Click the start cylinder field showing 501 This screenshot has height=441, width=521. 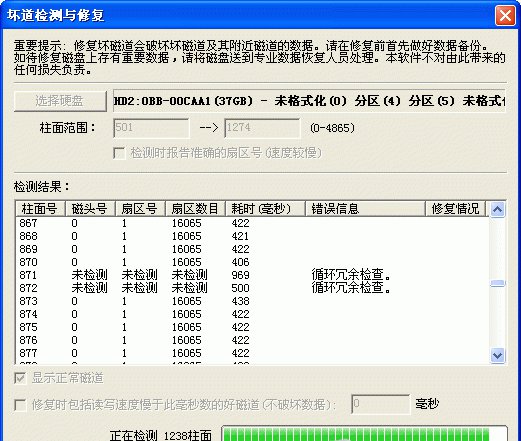[x=151, y=128]
